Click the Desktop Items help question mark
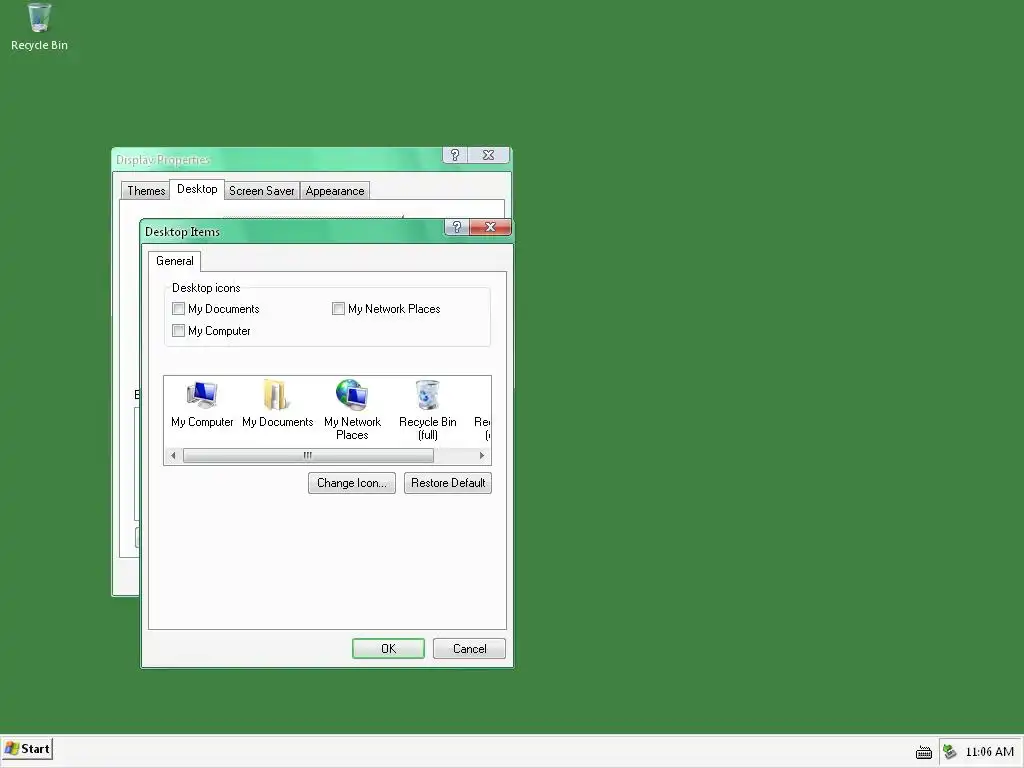The height and width of the screenshot is (768, 1024). tap(456, 227)
